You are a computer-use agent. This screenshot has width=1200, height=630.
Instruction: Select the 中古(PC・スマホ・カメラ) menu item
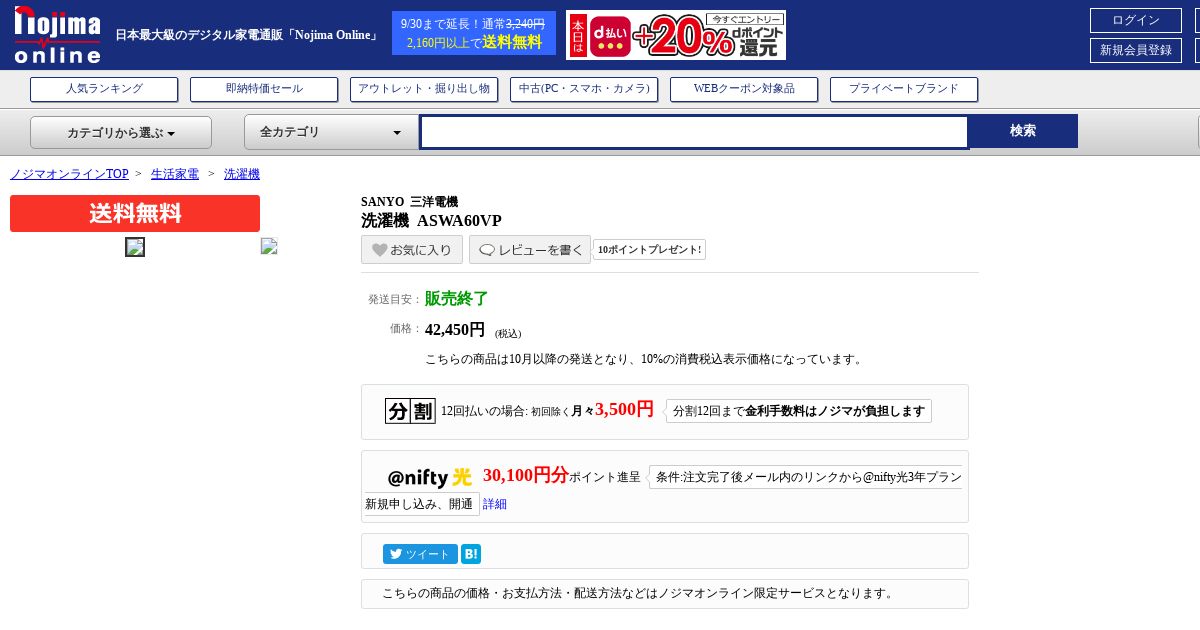(x=584, y=89)
